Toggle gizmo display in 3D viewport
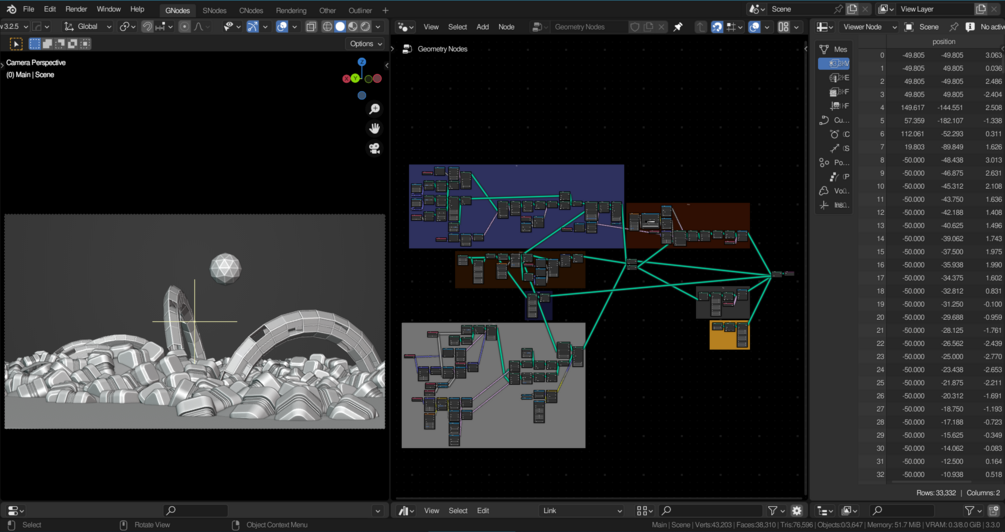The height and width of the screenshot is (532, 1005). 253,27
